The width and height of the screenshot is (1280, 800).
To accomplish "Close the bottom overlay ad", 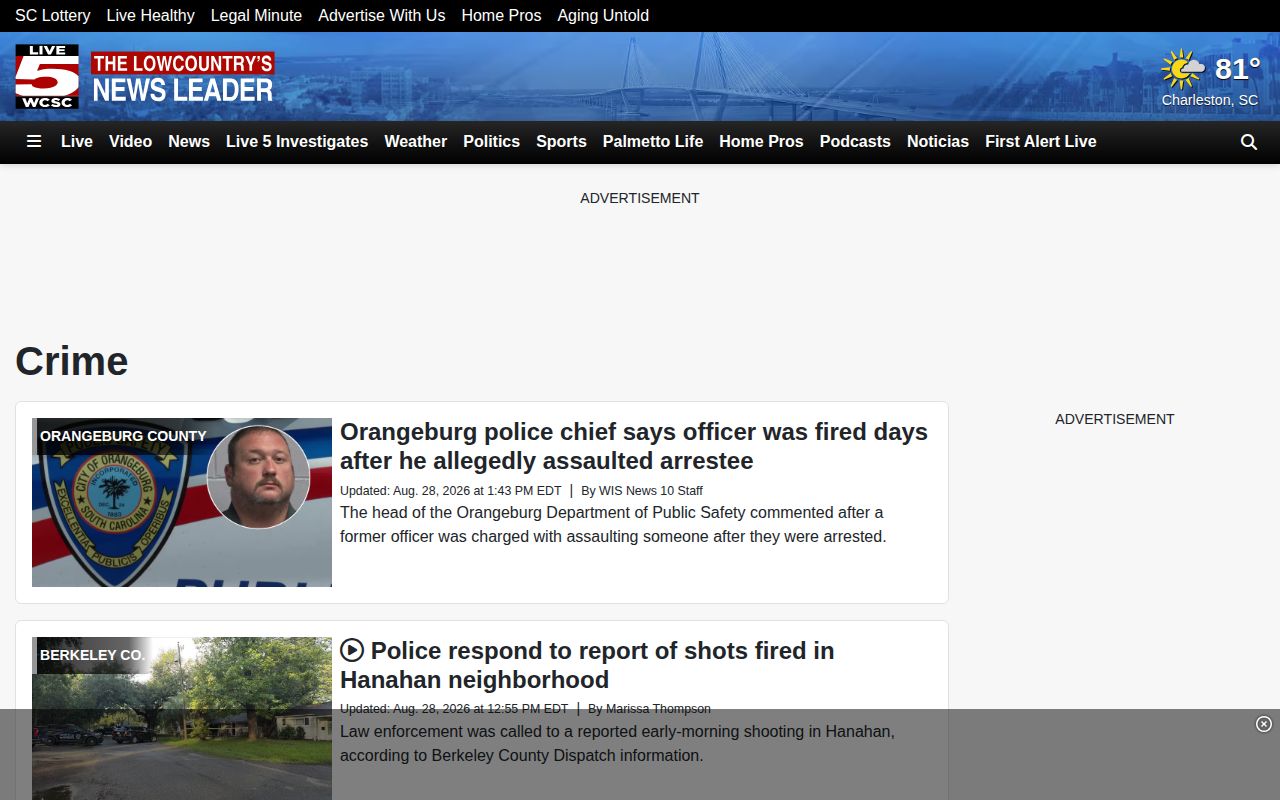I will 1264,724.
